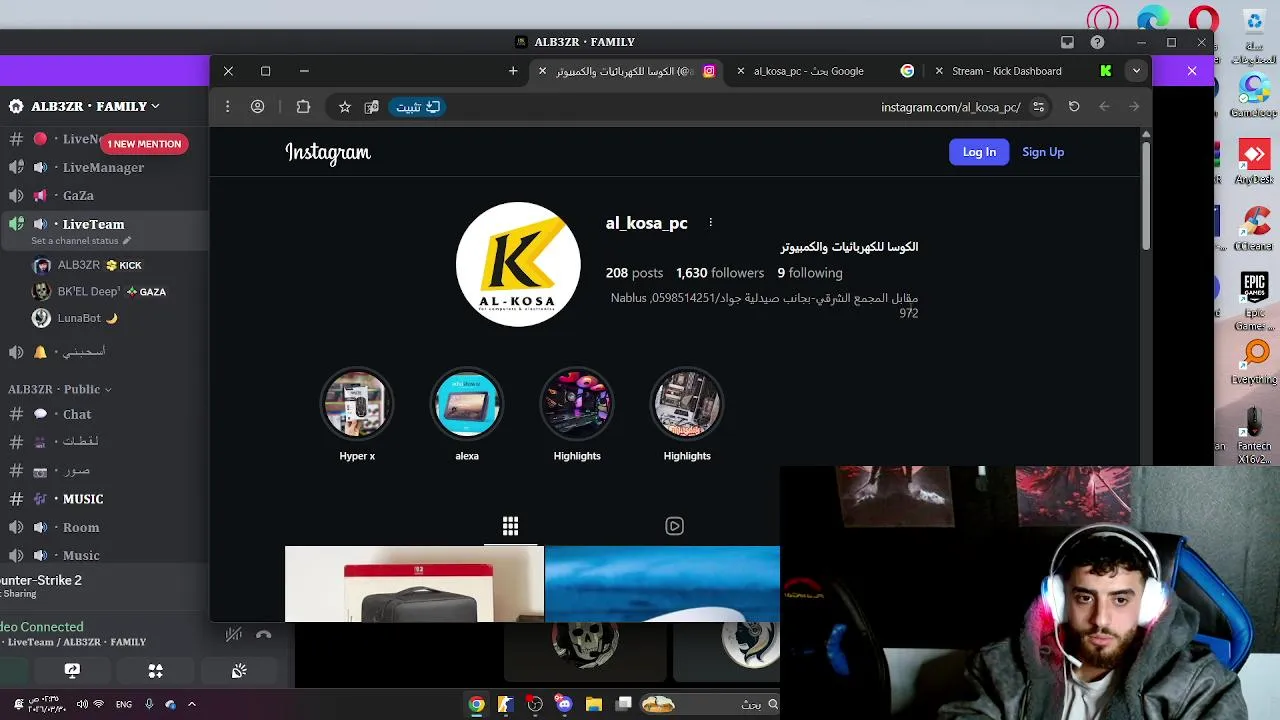Image resolution: width=1280 pixels, height=720 pixels.
Task: Open taskbar volume icon
Action: click(82, 704)
